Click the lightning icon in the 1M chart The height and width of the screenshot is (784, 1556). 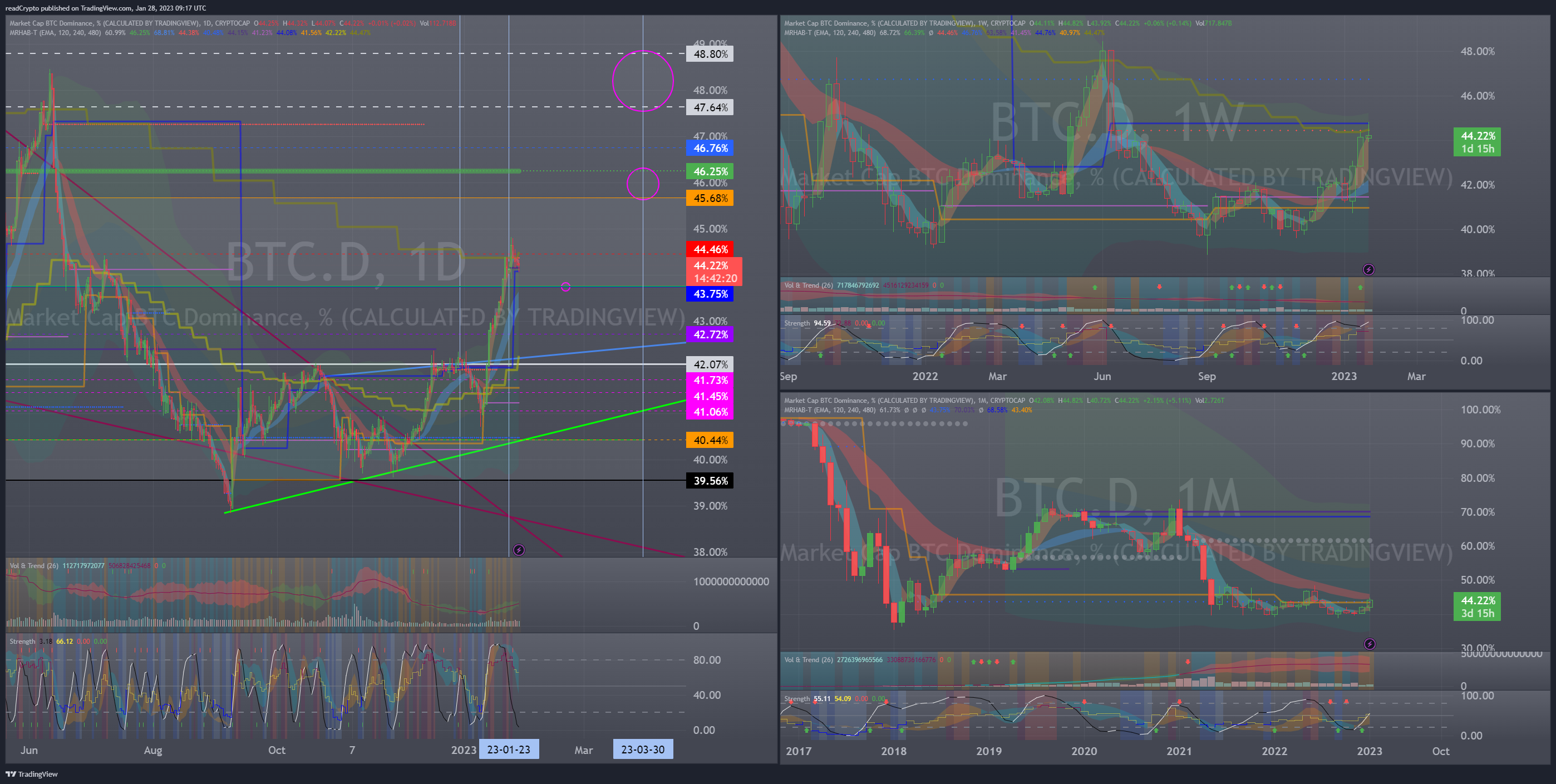[1370, 644]
